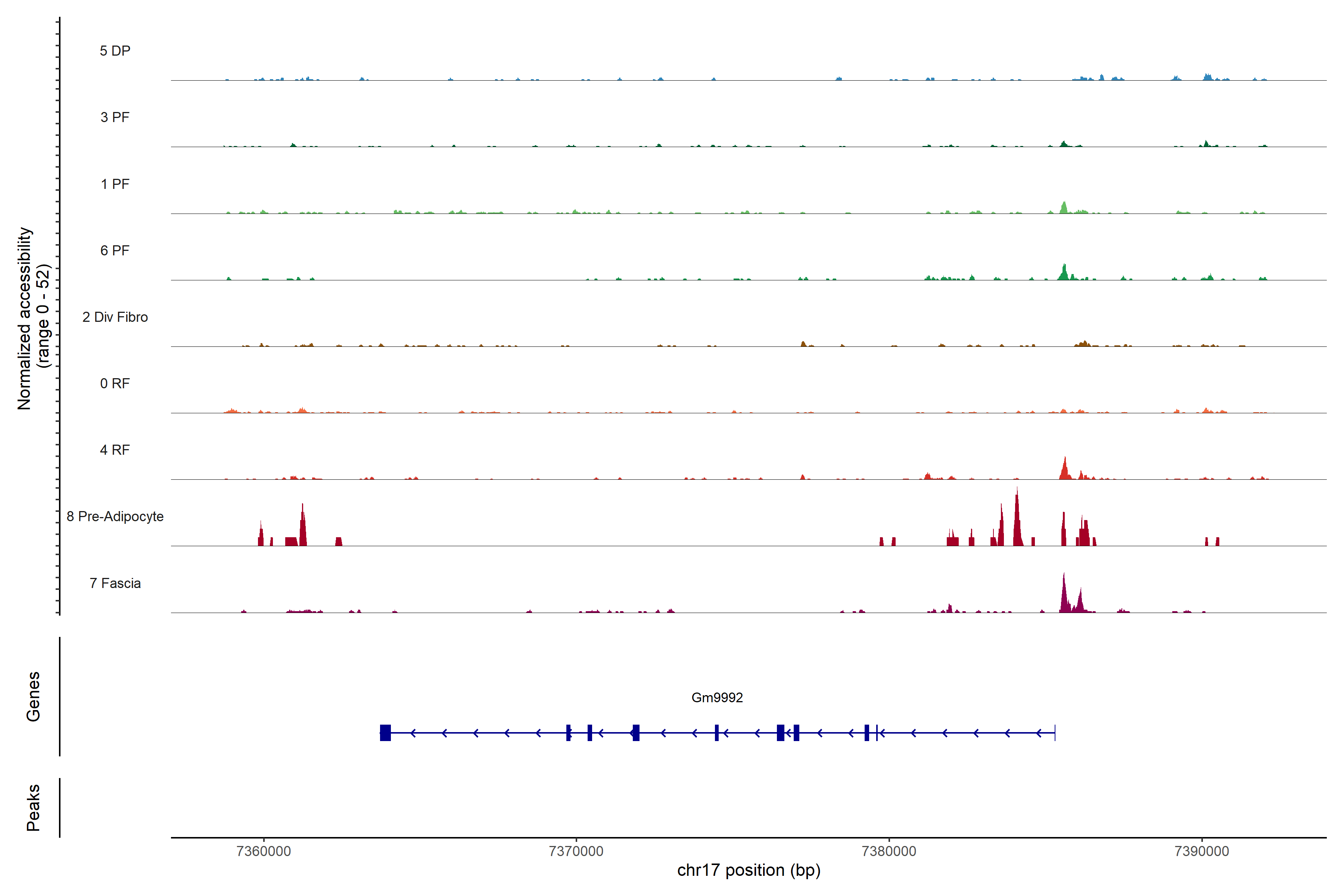Screen dimensions: 1344x896
Task: Select the 0 RF track label
Action: (x=115, y=383)
